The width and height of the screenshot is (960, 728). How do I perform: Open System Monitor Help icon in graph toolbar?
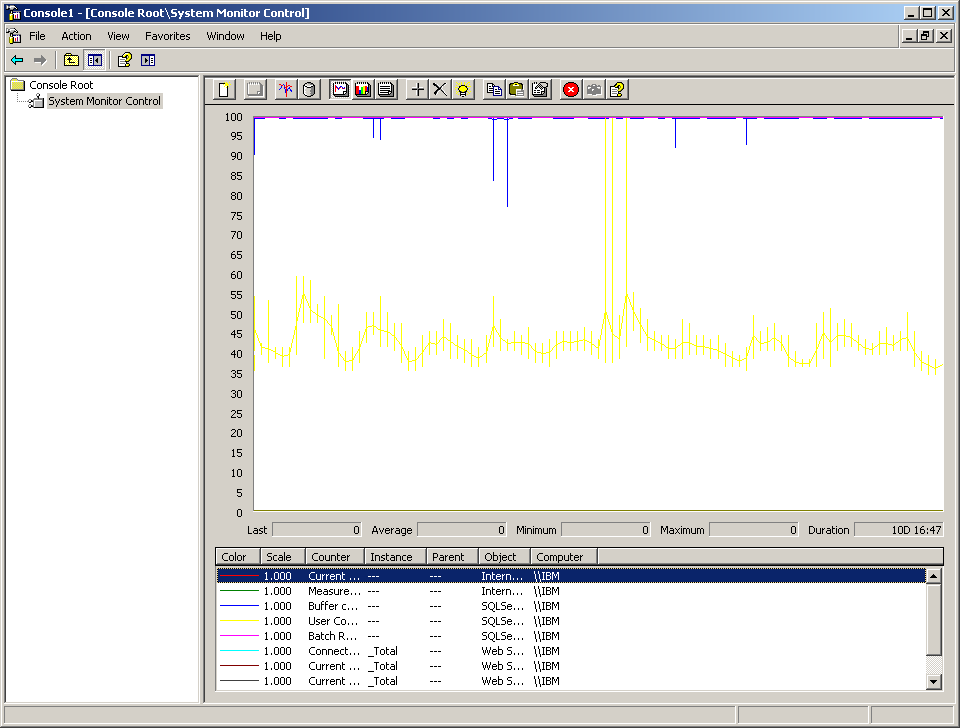click(x=618, y=90)
